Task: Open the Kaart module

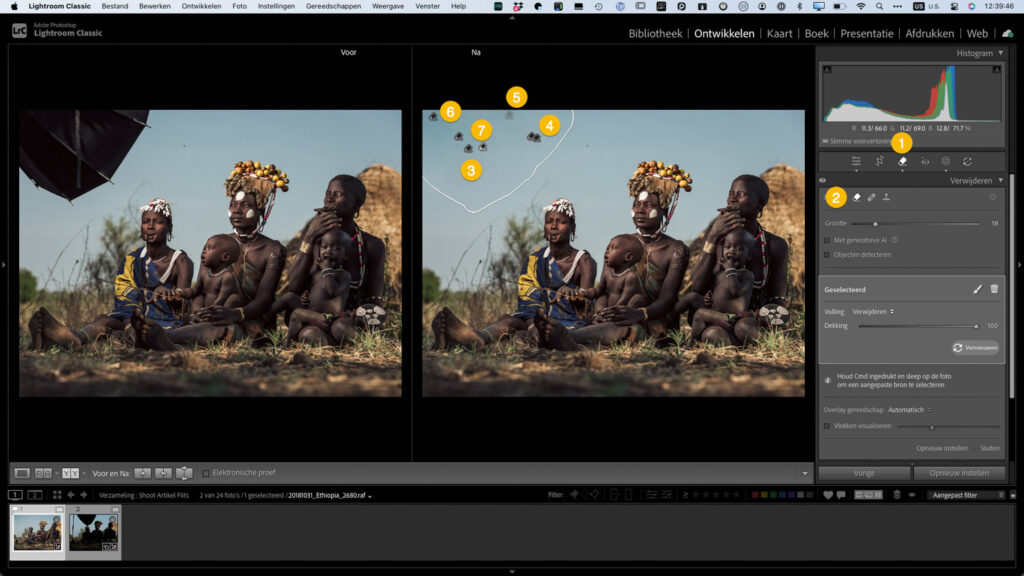Action: click(779, 33)
